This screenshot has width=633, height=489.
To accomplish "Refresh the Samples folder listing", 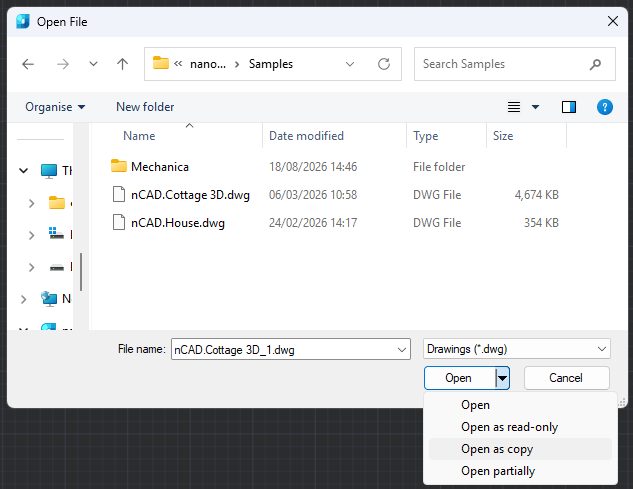I will 384,64.
